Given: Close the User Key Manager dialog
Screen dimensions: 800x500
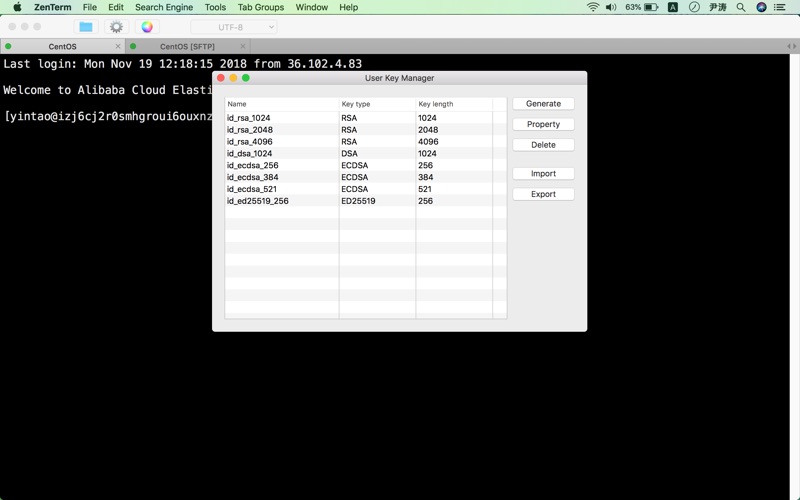Looking at the screenshot, I should (x=221, y=78).
